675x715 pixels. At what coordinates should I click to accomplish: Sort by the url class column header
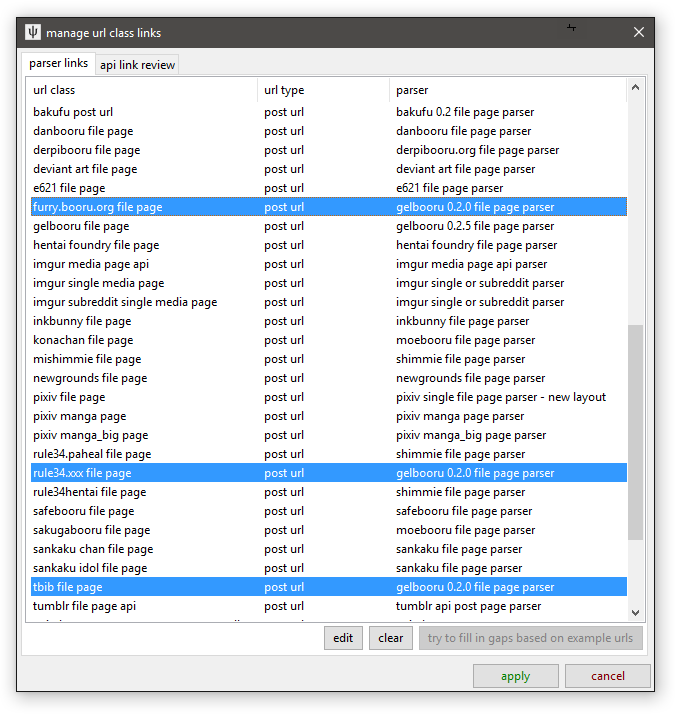coord(144,90)
